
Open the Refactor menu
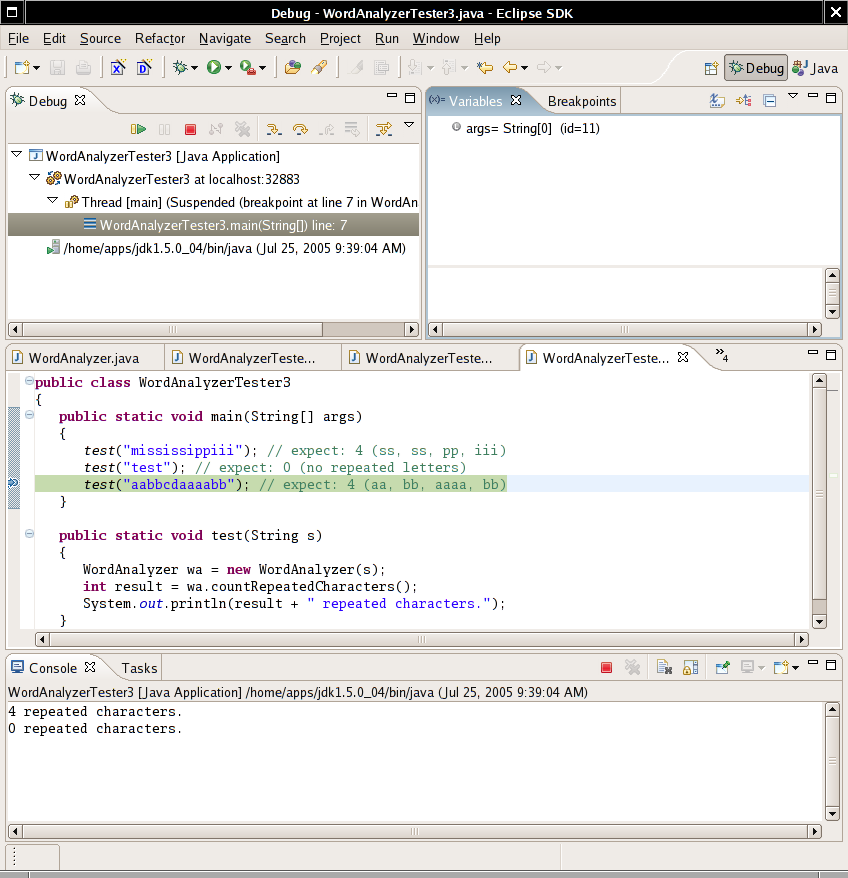pos(160,39)
